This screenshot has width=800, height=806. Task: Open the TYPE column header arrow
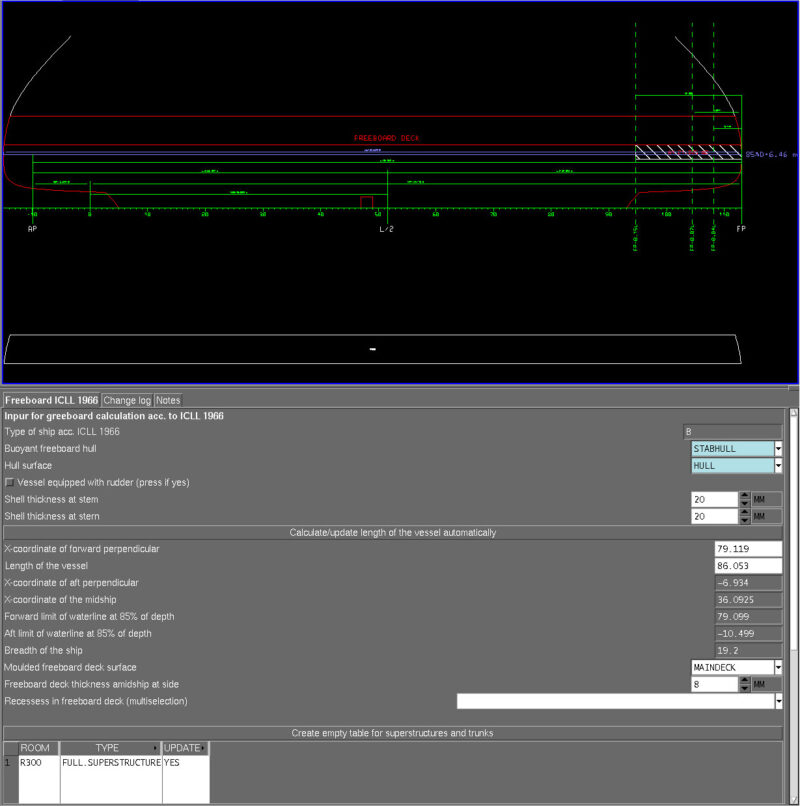coord(155,748)
